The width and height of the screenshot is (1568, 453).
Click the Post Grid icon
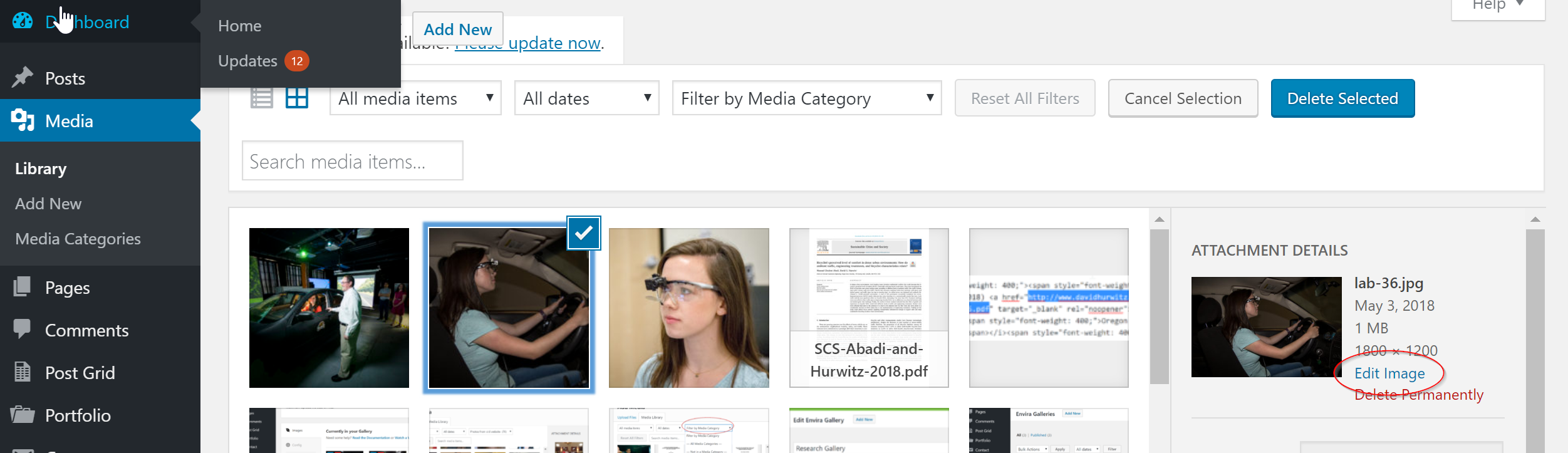(x=22, y=372)
